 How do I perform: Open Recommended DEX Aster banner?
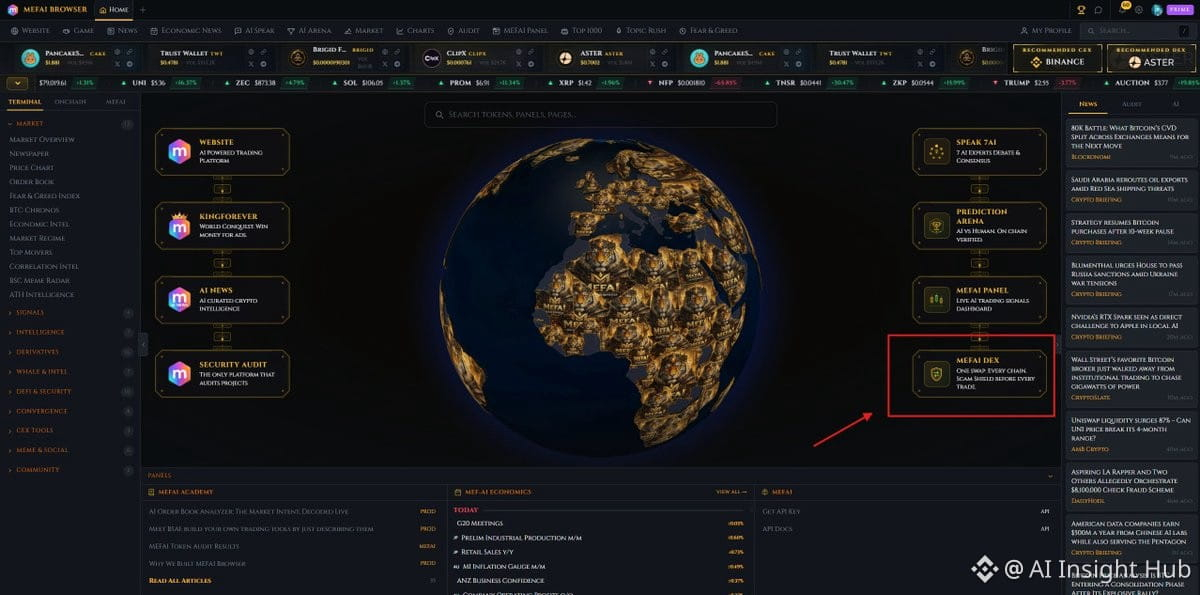(x=1151, y=58)
